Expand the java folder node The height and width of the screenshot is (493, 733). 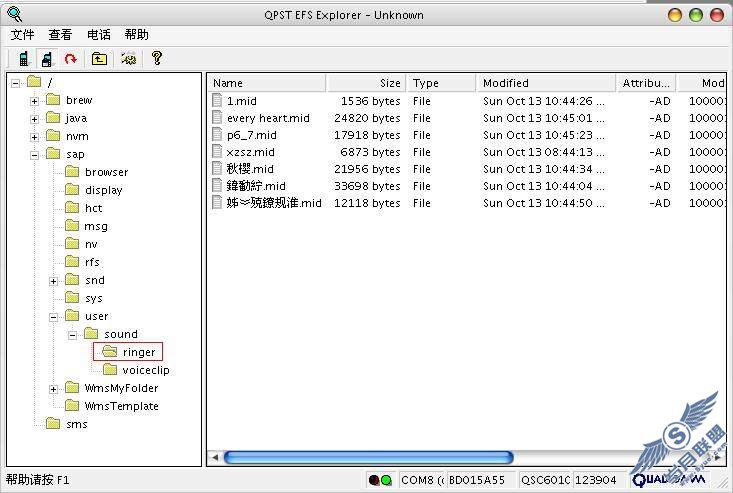tap(34, 119)
